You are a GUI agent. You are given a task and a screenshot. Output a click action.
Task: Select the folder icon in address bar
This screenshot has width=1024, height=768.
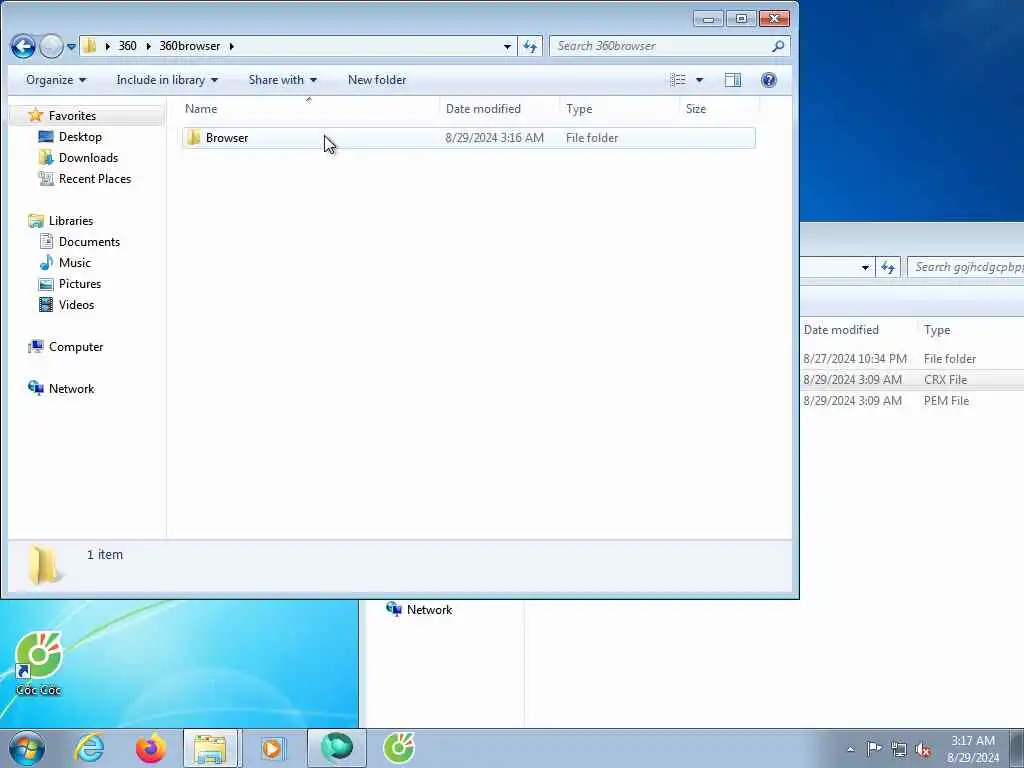point(90,46)
